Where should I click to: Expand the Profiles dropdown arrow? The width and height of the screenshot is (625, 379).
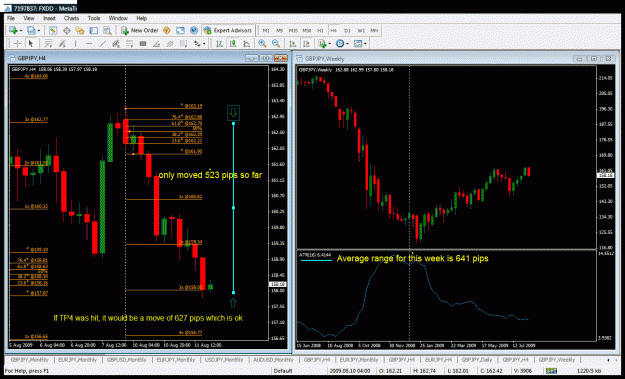(39, 31)
